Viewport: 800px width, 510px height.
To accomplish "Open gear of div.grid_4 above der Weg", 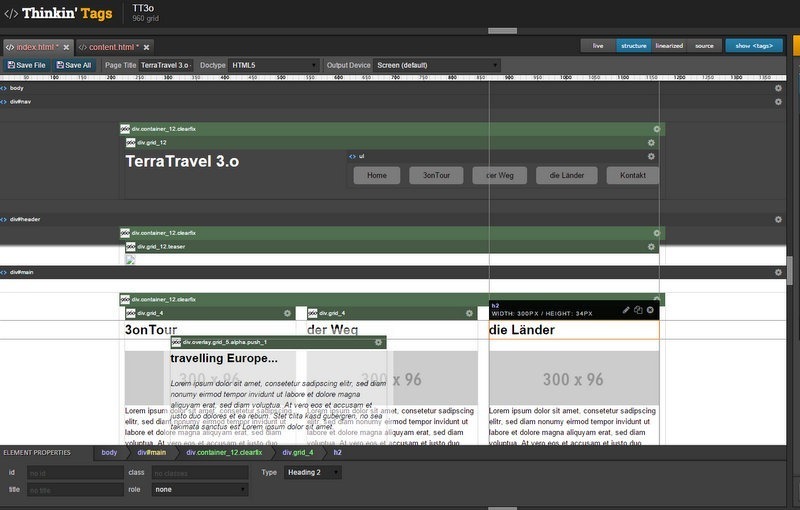I will (469, 313).
